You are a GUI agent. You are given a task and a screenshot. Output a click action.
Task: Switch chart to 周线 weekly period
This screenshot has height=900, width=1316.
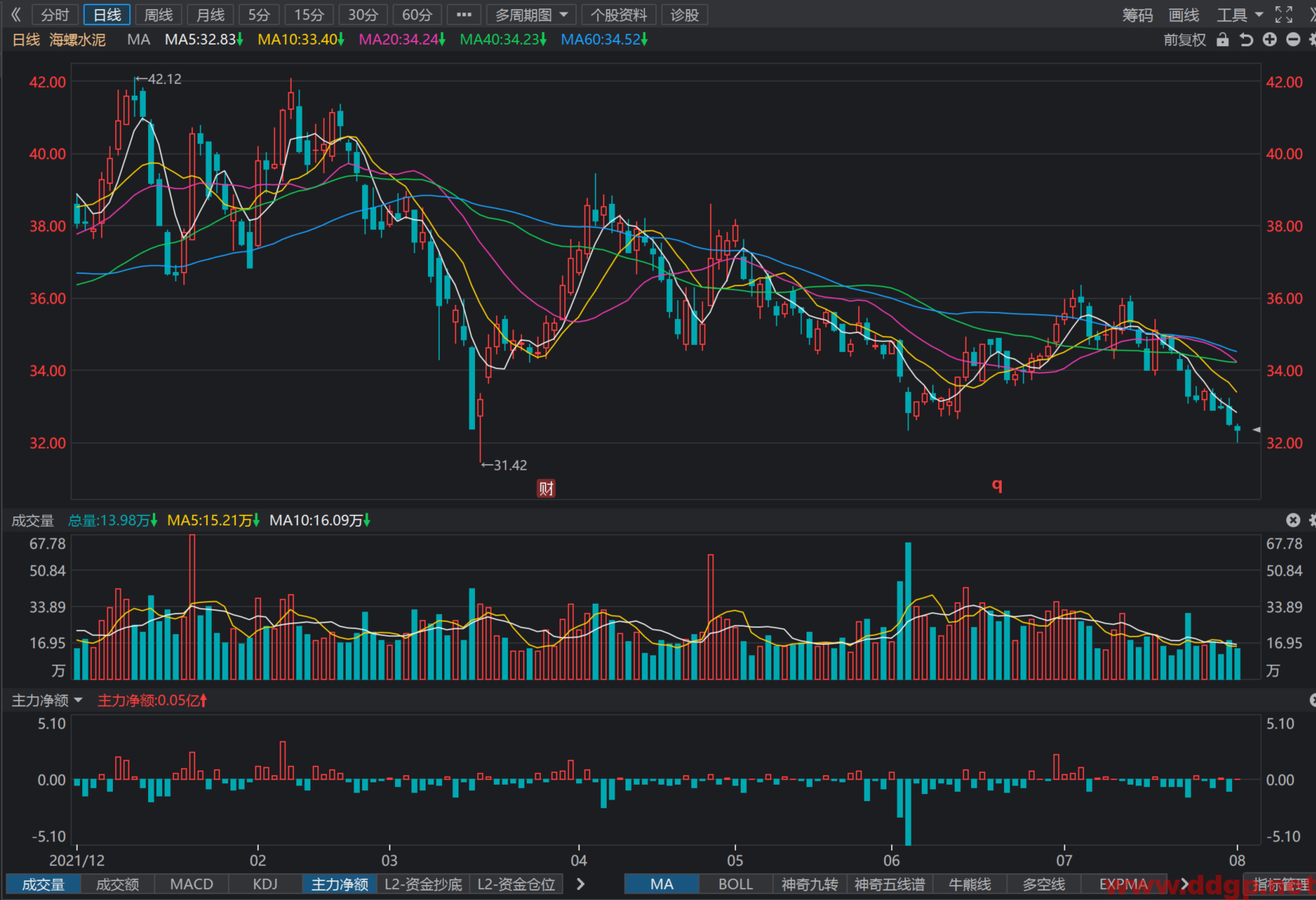158,15
